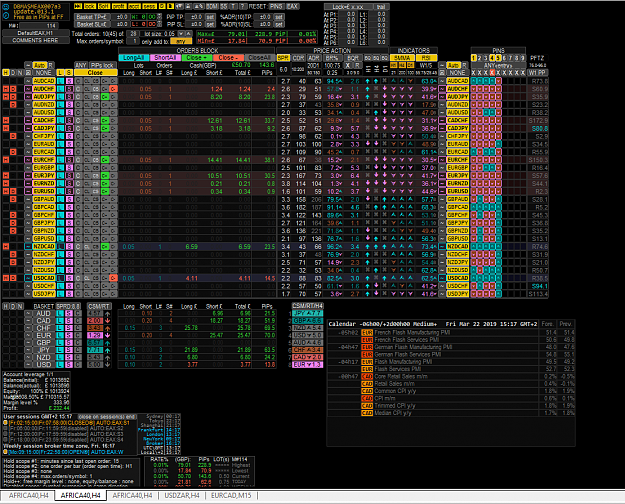
Task: Open the ANY dropdown next to 'only add to'
Action: pyautogui.click(x=179, y=41)
